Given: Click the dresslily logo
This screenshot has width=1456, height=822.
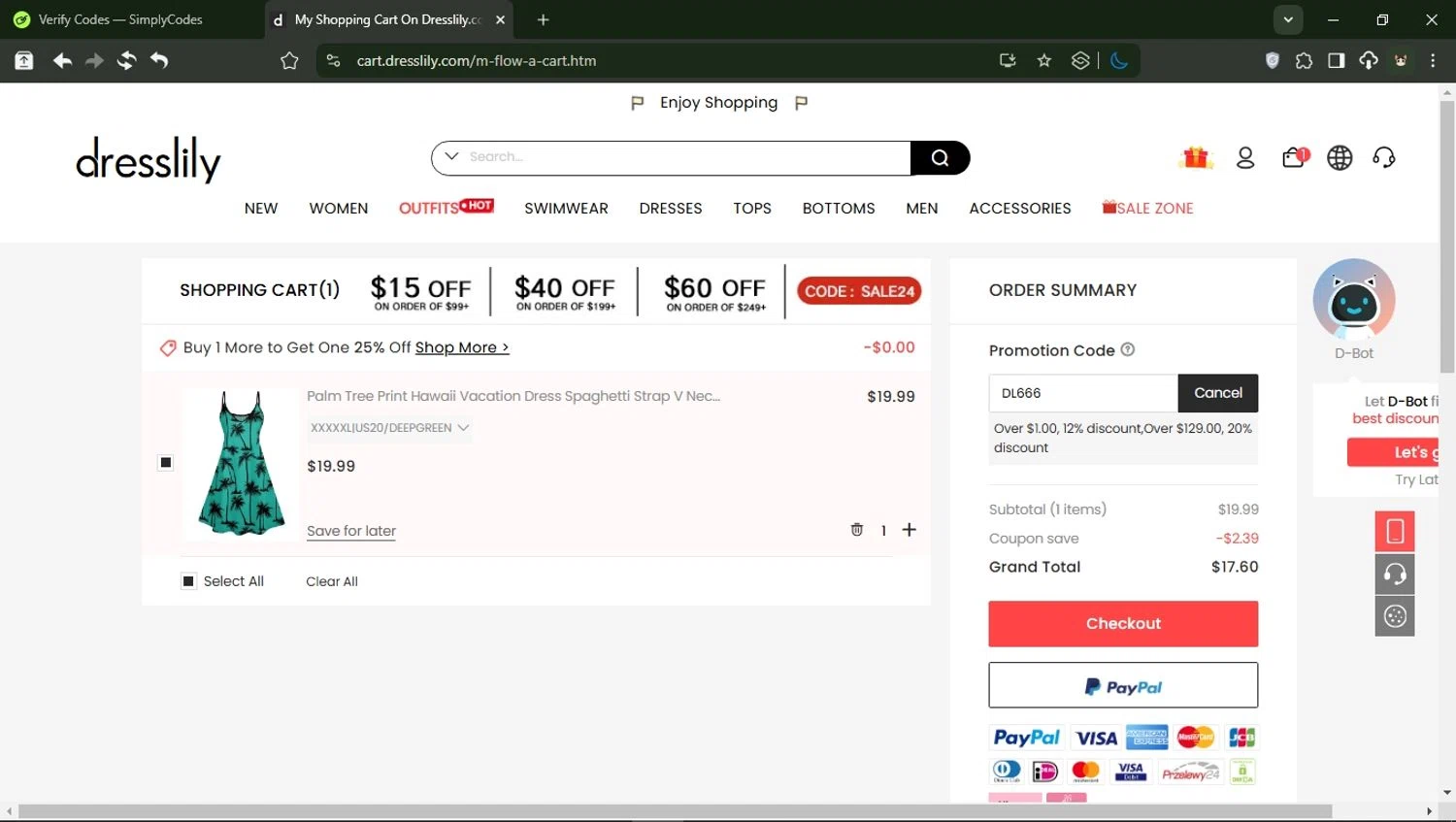Looking at the screenshot, I should coord(149,159).
